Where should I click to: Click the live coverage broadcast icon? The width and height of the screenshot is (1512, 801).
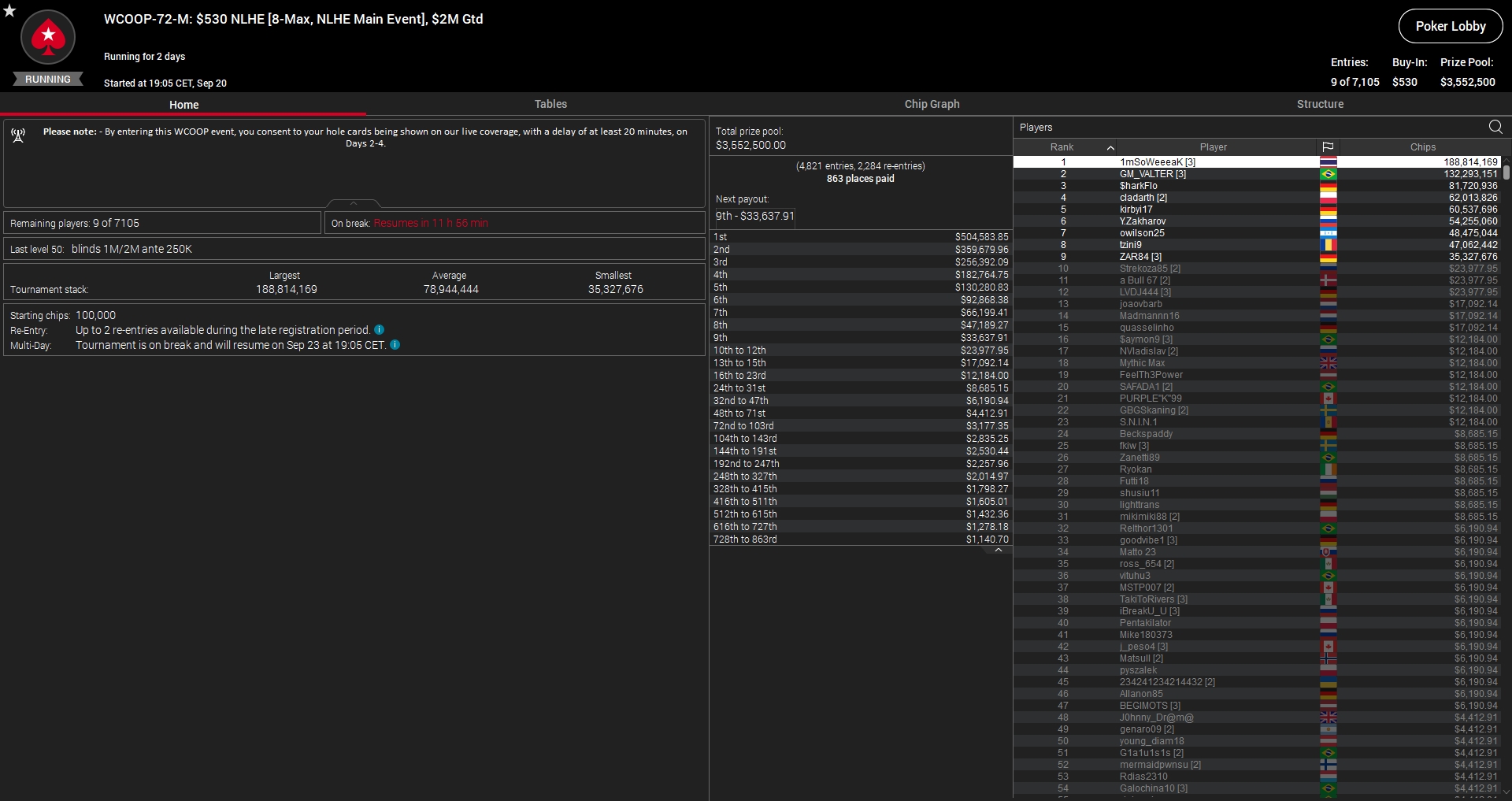click(18, 135)
